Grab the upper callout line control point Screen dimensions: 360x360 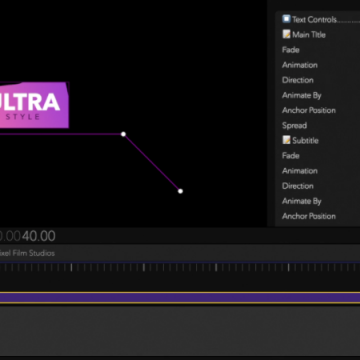tap(123, 134)
